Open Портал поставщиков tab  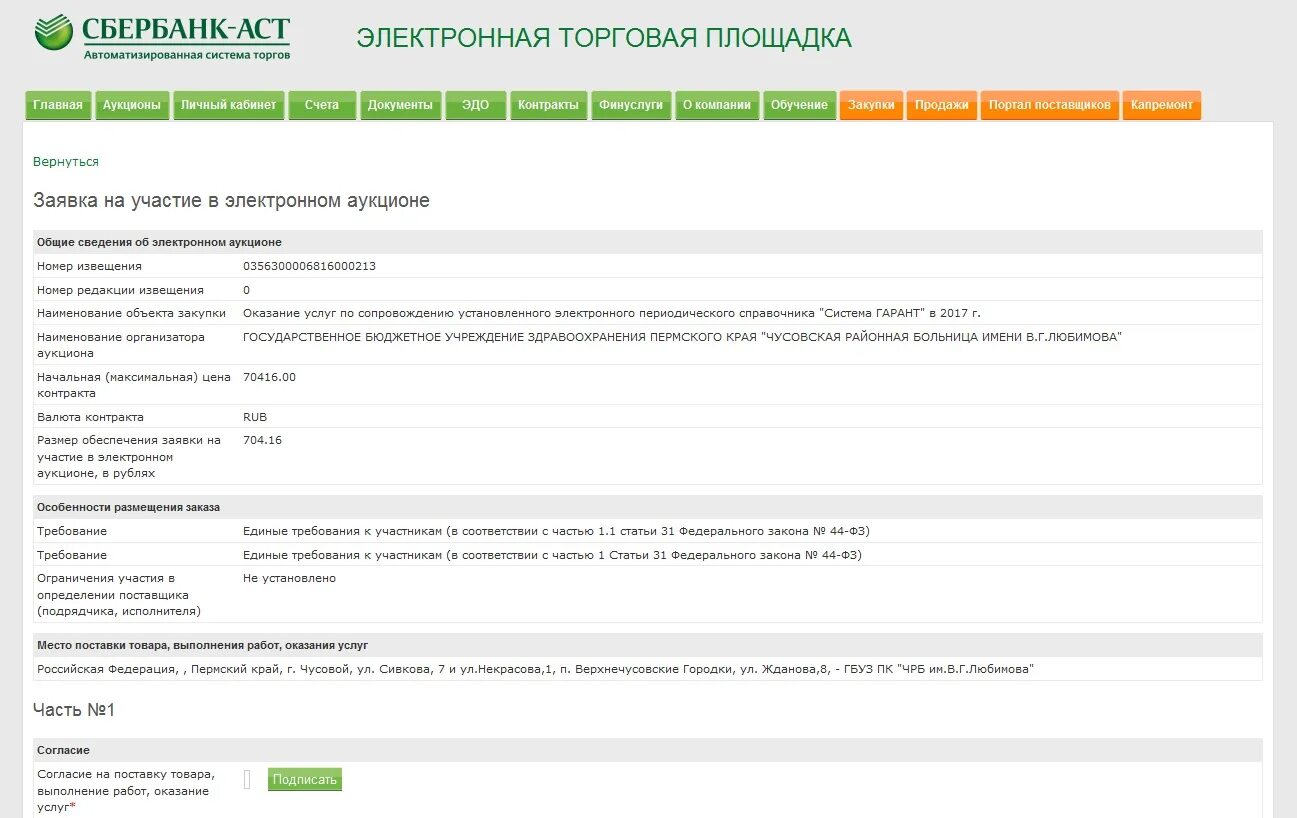point(1049,105)
